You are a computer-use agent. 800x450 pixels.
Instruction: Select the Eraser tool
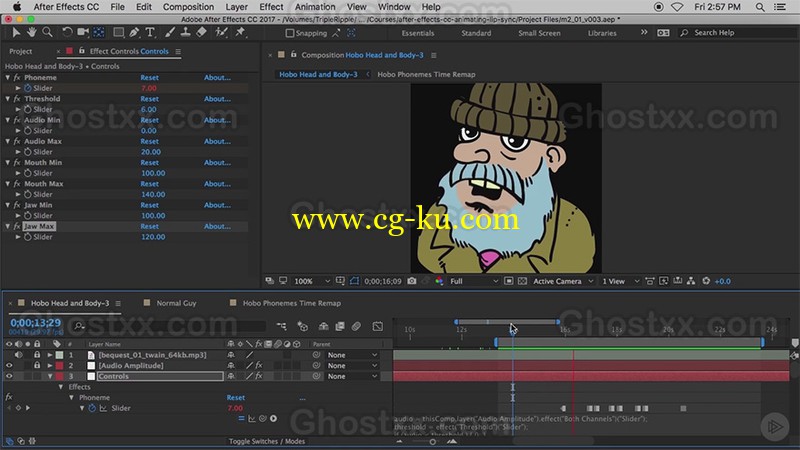[202, 33]
